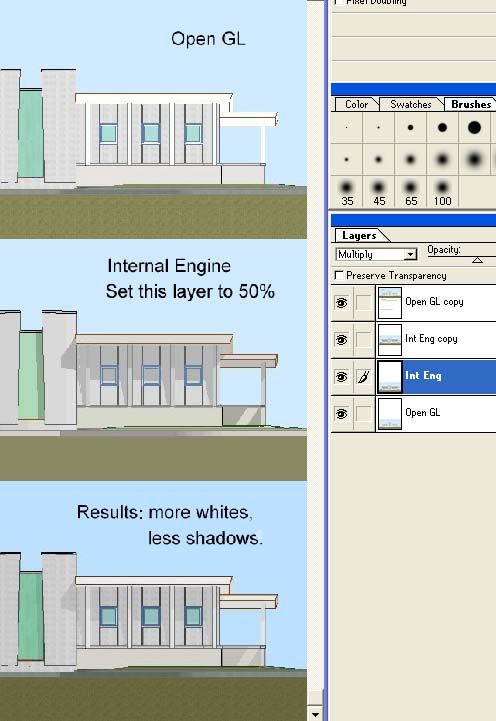Select the second hard round brush preset
Viewport: 496px width, 721px height.
coord(378,127)
